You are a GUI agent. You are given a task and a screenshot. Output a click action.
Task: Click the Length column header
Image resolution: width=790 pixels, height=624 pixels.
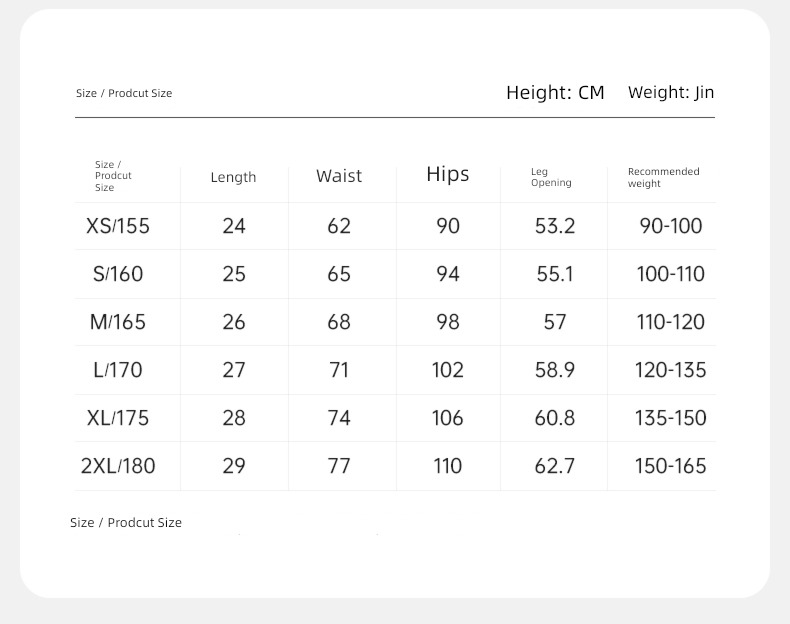[233, 177]
